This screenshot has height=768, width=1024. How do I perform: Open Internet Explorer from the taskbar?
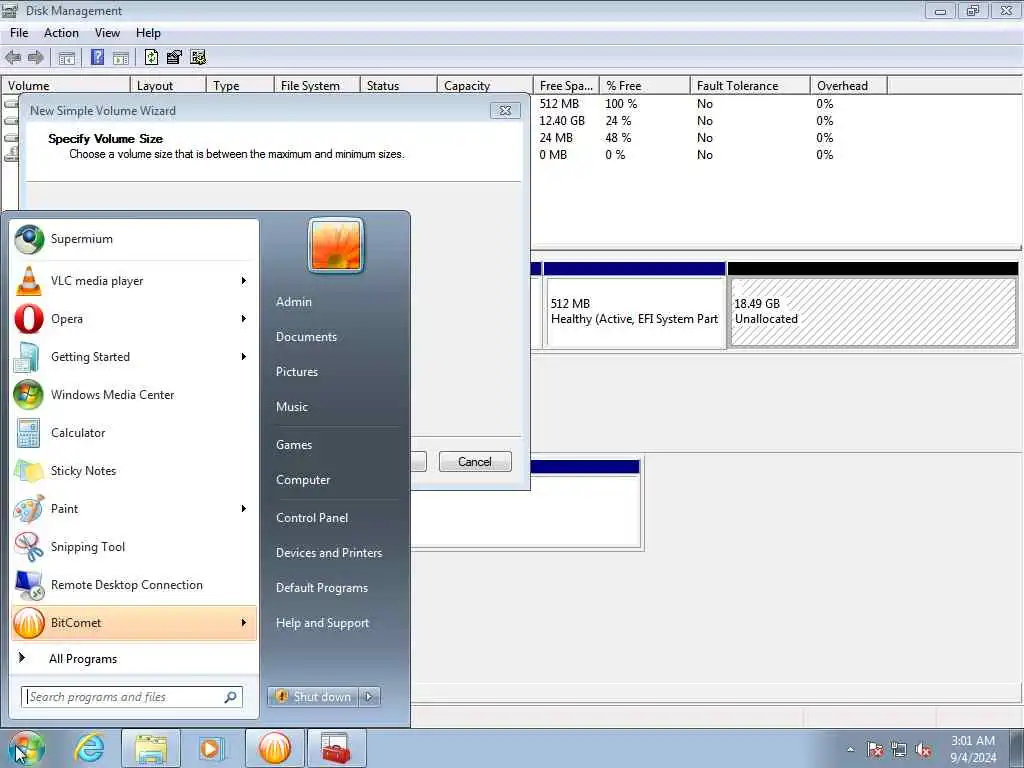pyautogui.click(x=89, y=748)
